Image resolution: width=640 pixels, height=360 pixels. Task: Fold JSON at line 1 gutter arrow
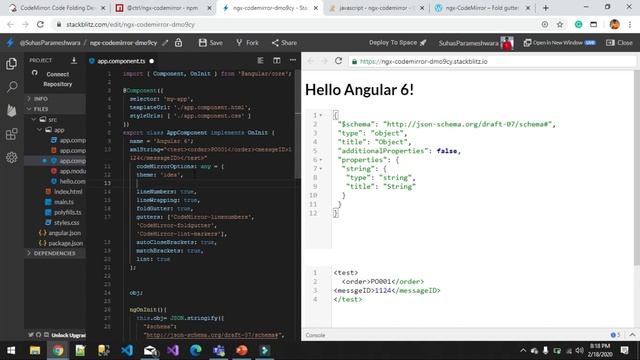coord(321,115)
